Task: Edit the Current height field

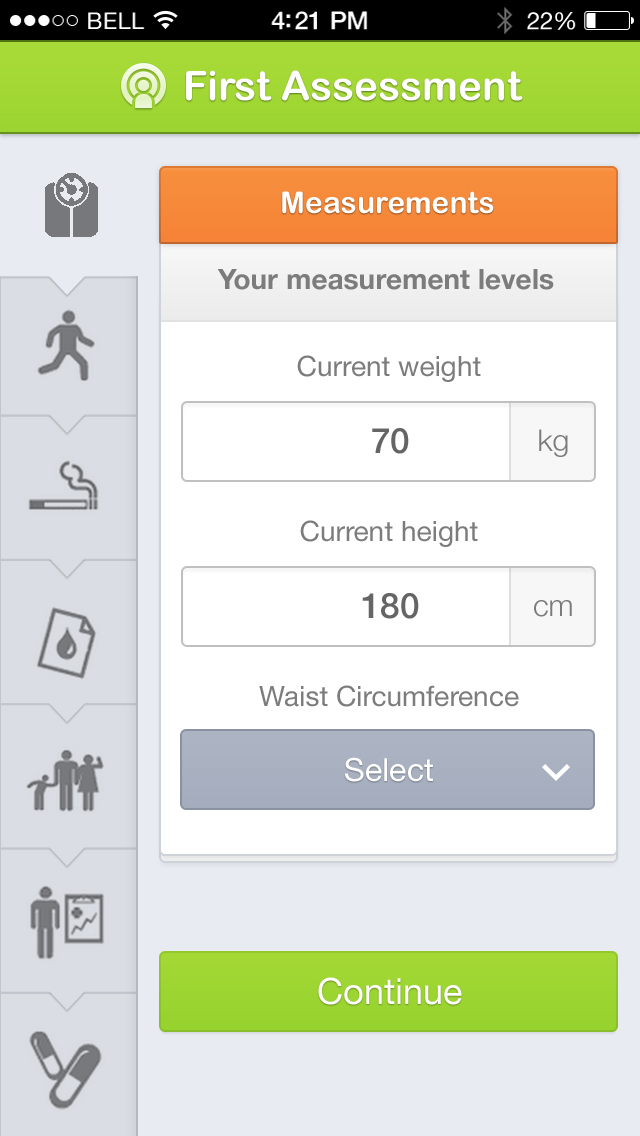Action: tap(346, 607)
